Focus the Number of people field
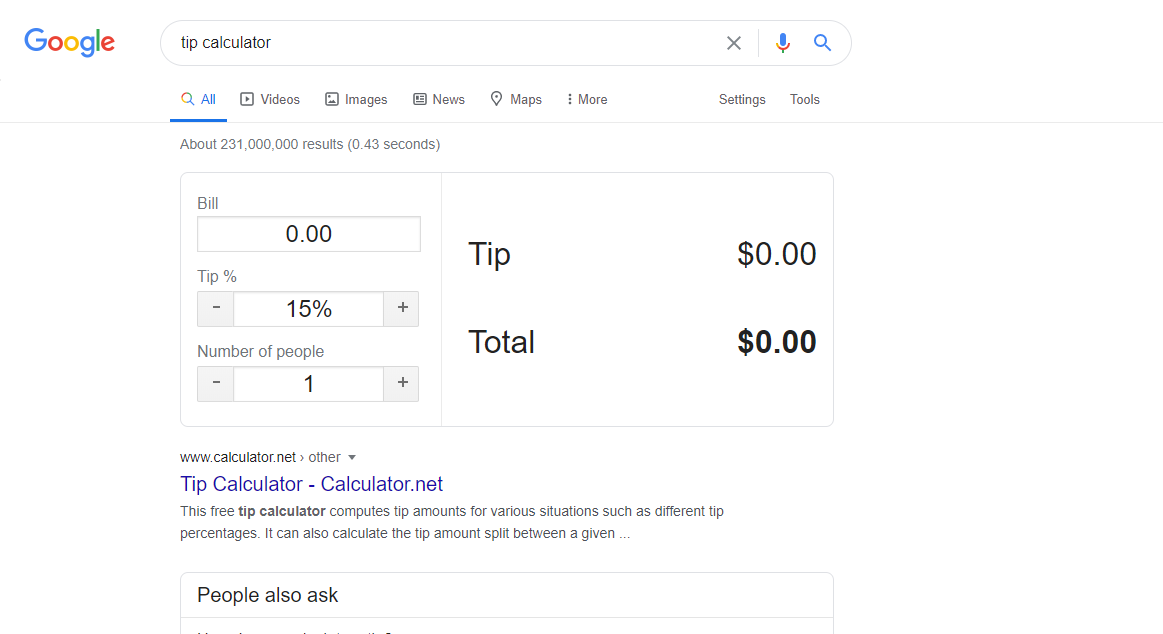Image resolution: width=1163 pixels, height=634 pixels. click(309, 383)
